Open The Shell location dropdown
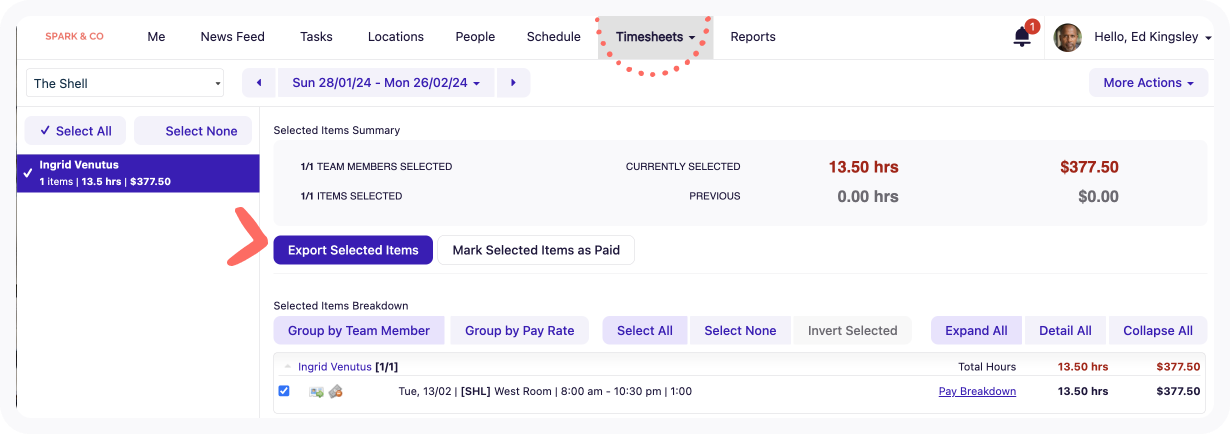 125,83
